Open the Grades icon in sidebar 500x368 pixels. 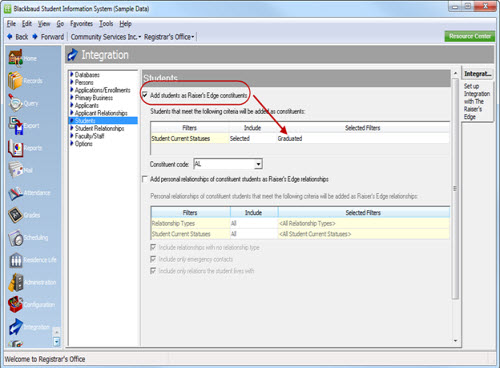point(16,215)
